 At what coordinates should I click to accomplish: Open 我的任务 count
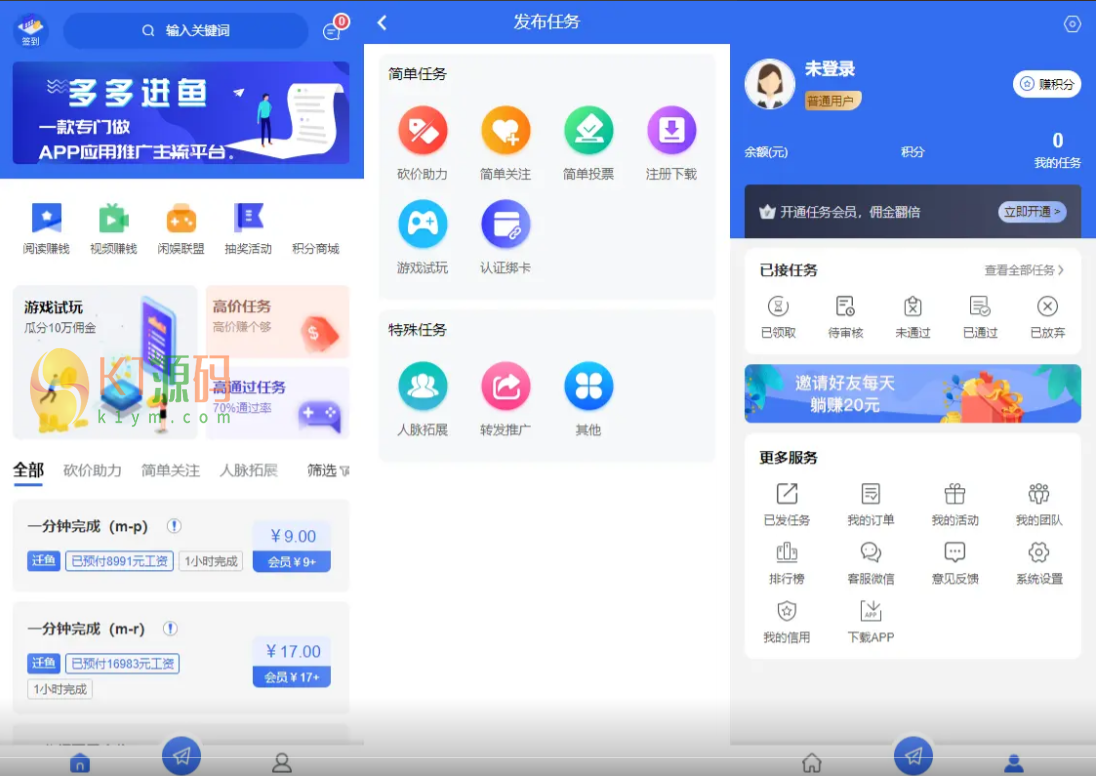(1058, 150)
